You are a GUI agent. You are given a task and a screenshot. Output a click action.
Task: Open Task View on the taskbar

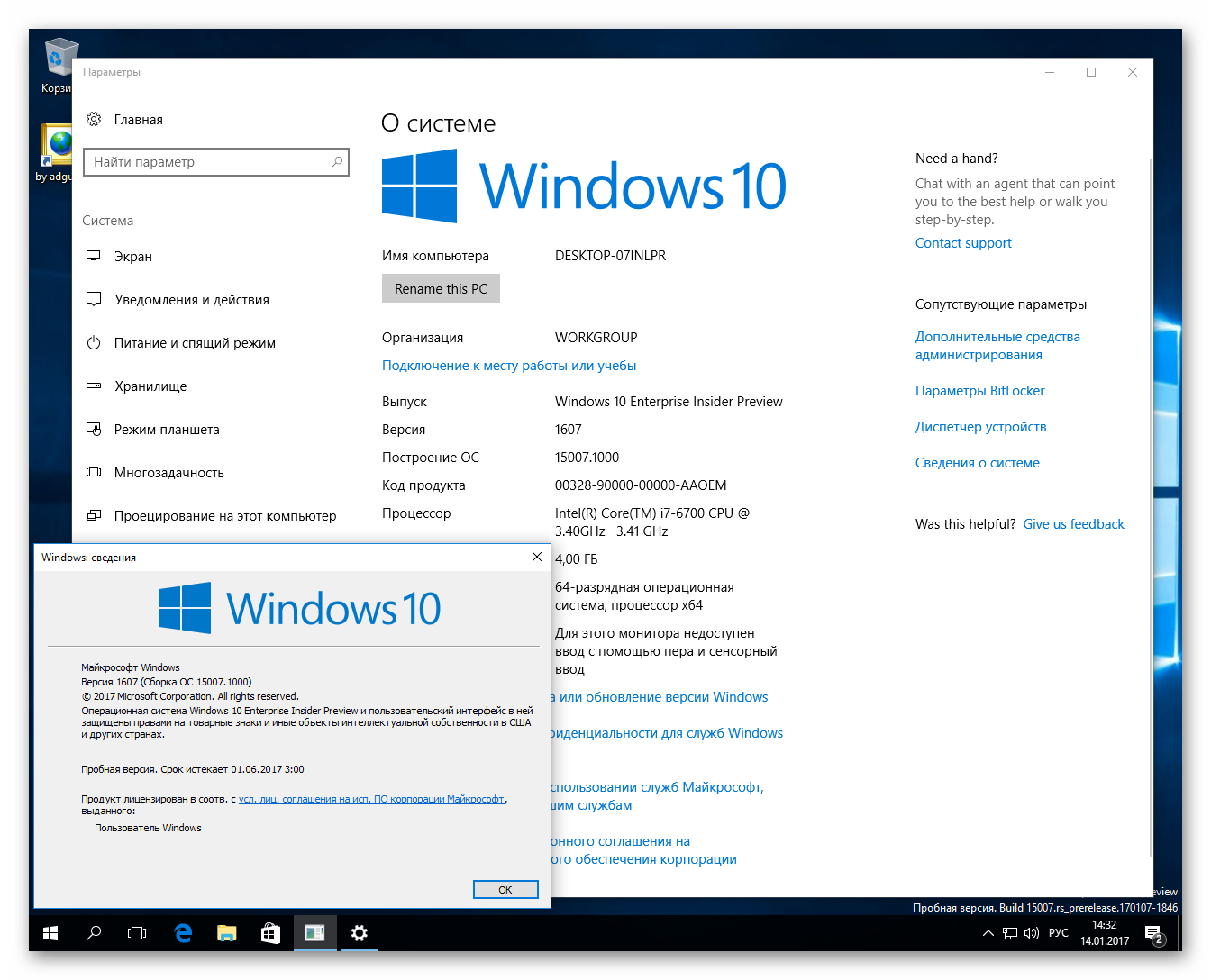[137, 933]
